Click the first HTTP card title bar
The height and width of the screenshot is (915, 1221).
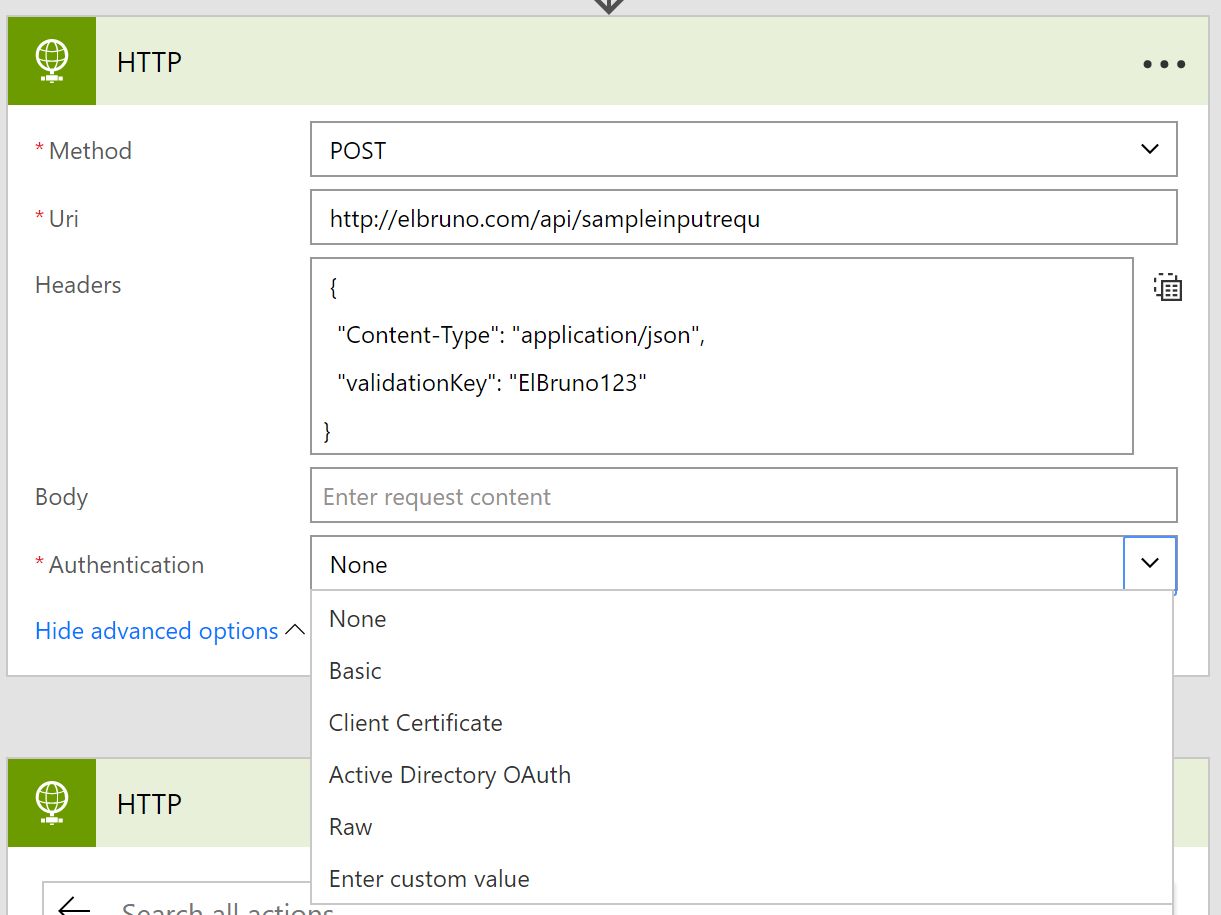click(600, 63)
